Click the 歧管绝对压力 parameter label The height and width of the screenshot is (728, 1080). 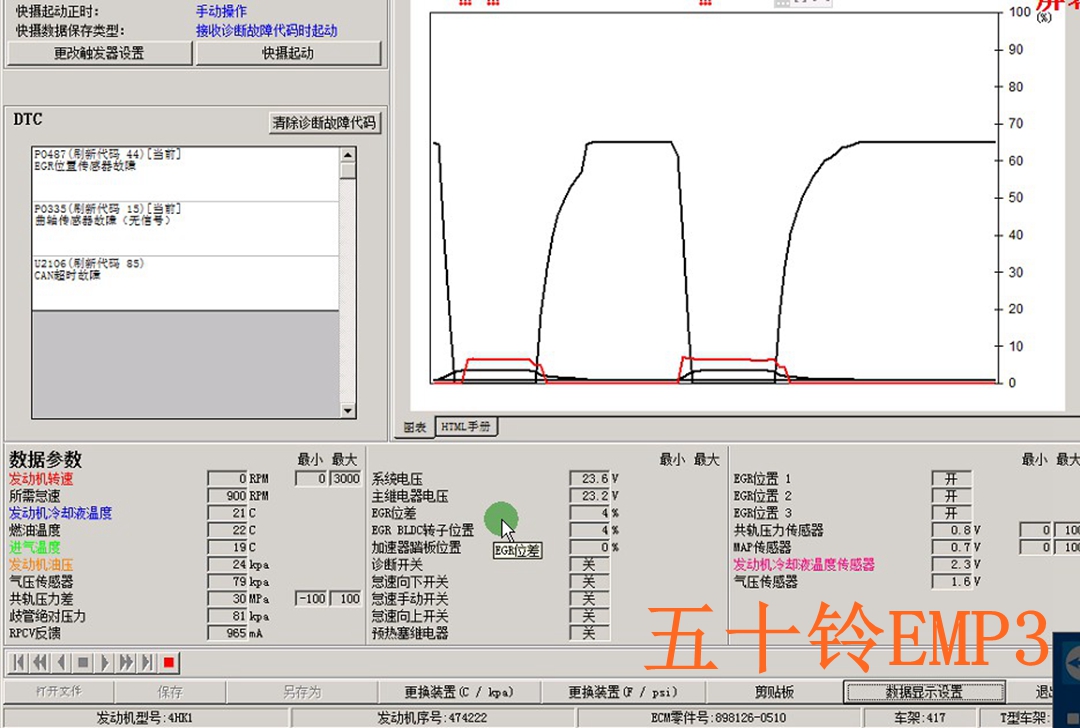(x=48, y=616)
